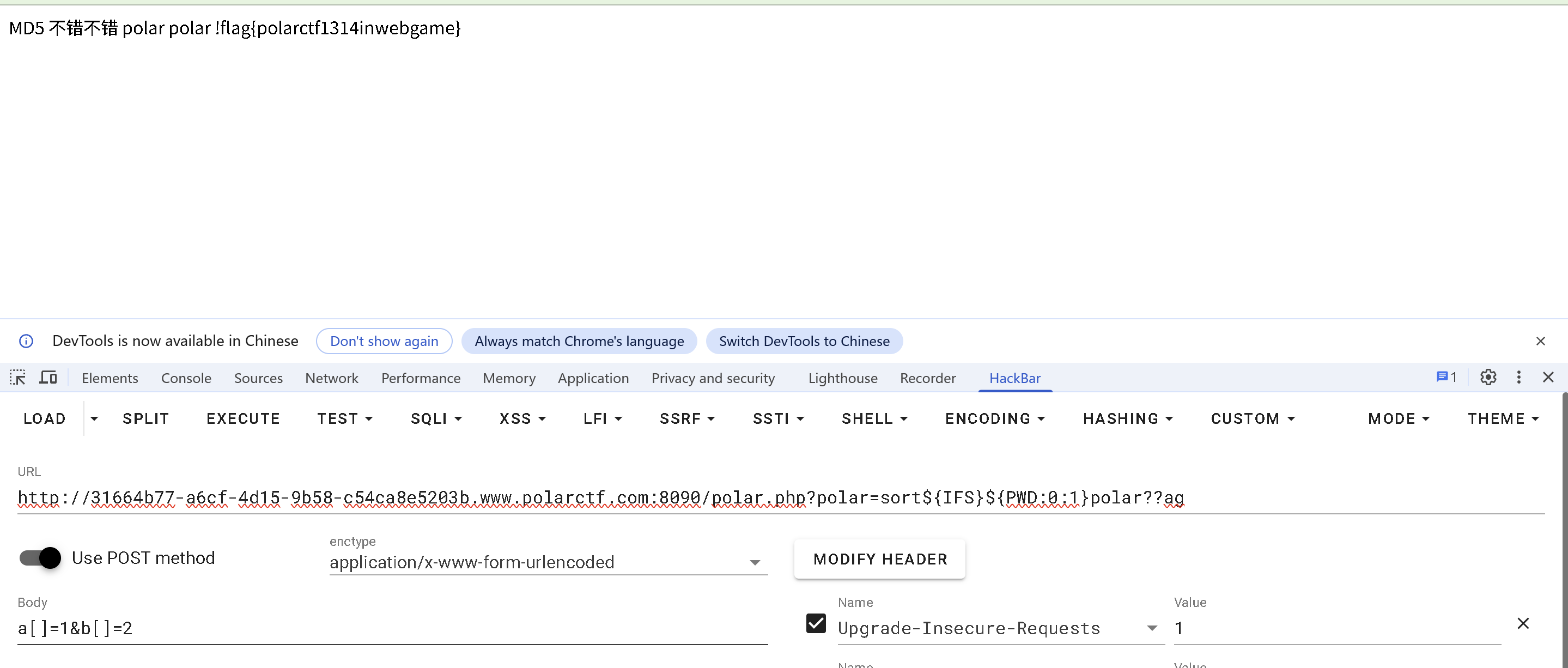
Task: Open DevTools three-dot customize menu
Action: pos(1519,378)
